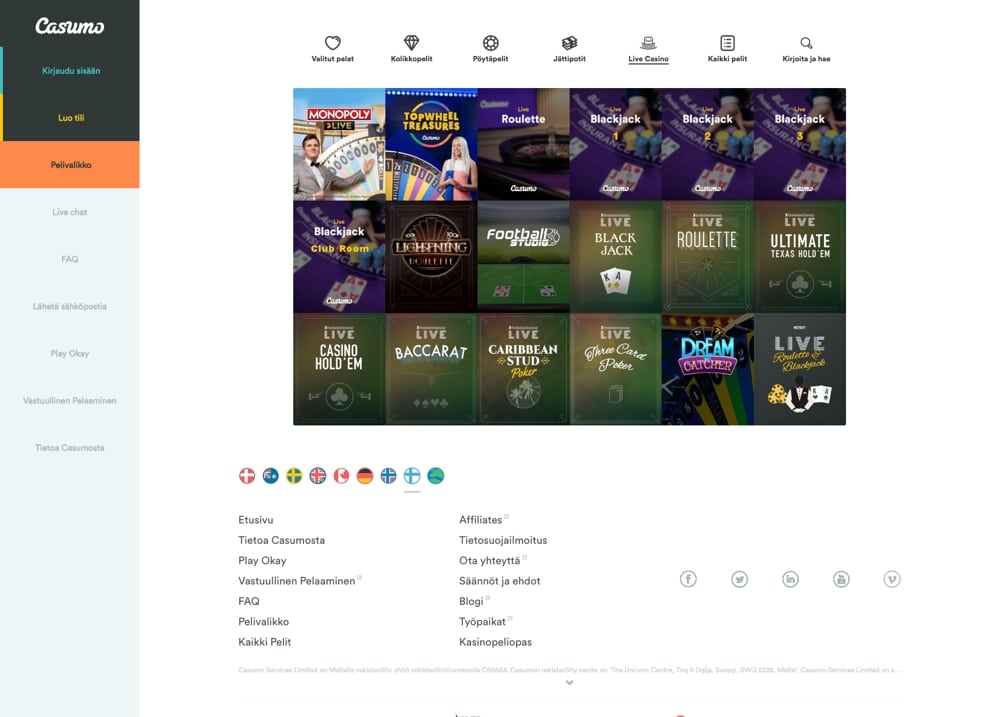This screenshot has height=717, width=1000.
Task: Open the Kasinopeliopas link
Action: (496, 642)
